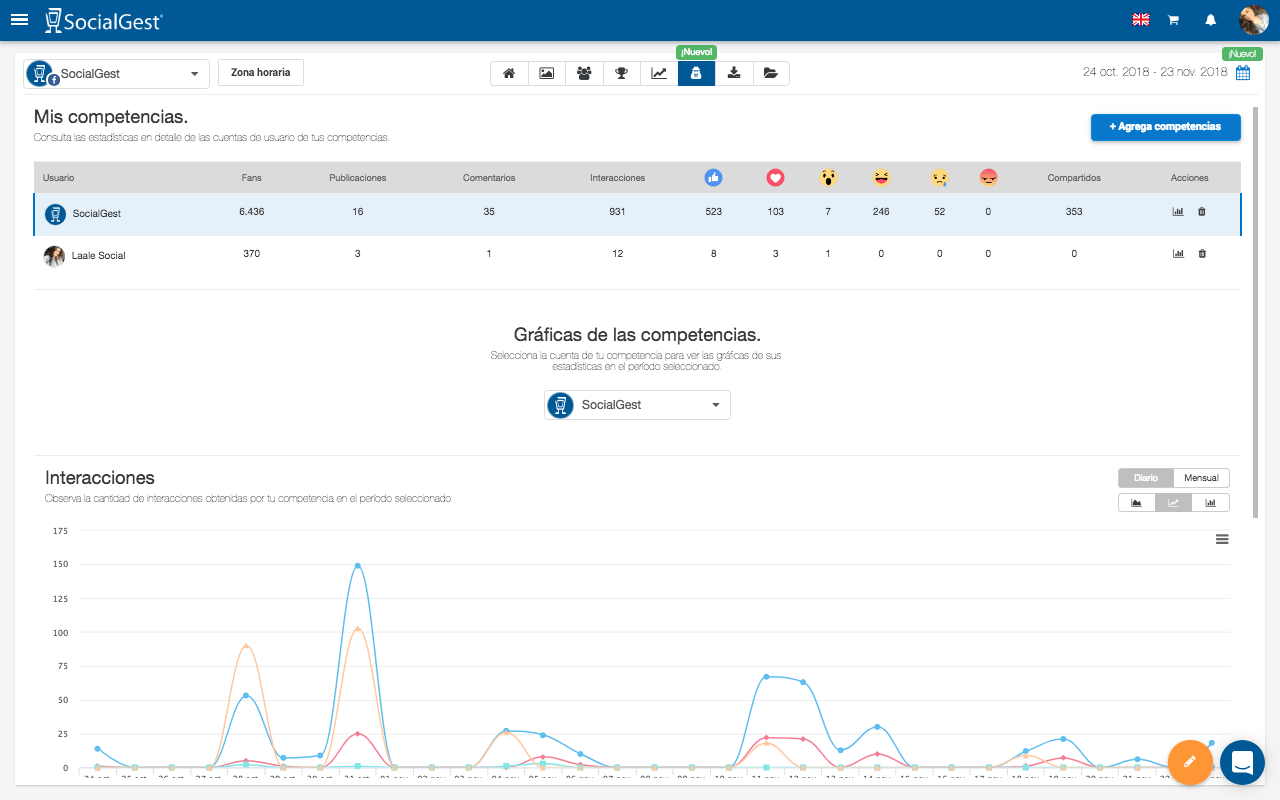Click the blue peak data point at 150

pos(357,565)
